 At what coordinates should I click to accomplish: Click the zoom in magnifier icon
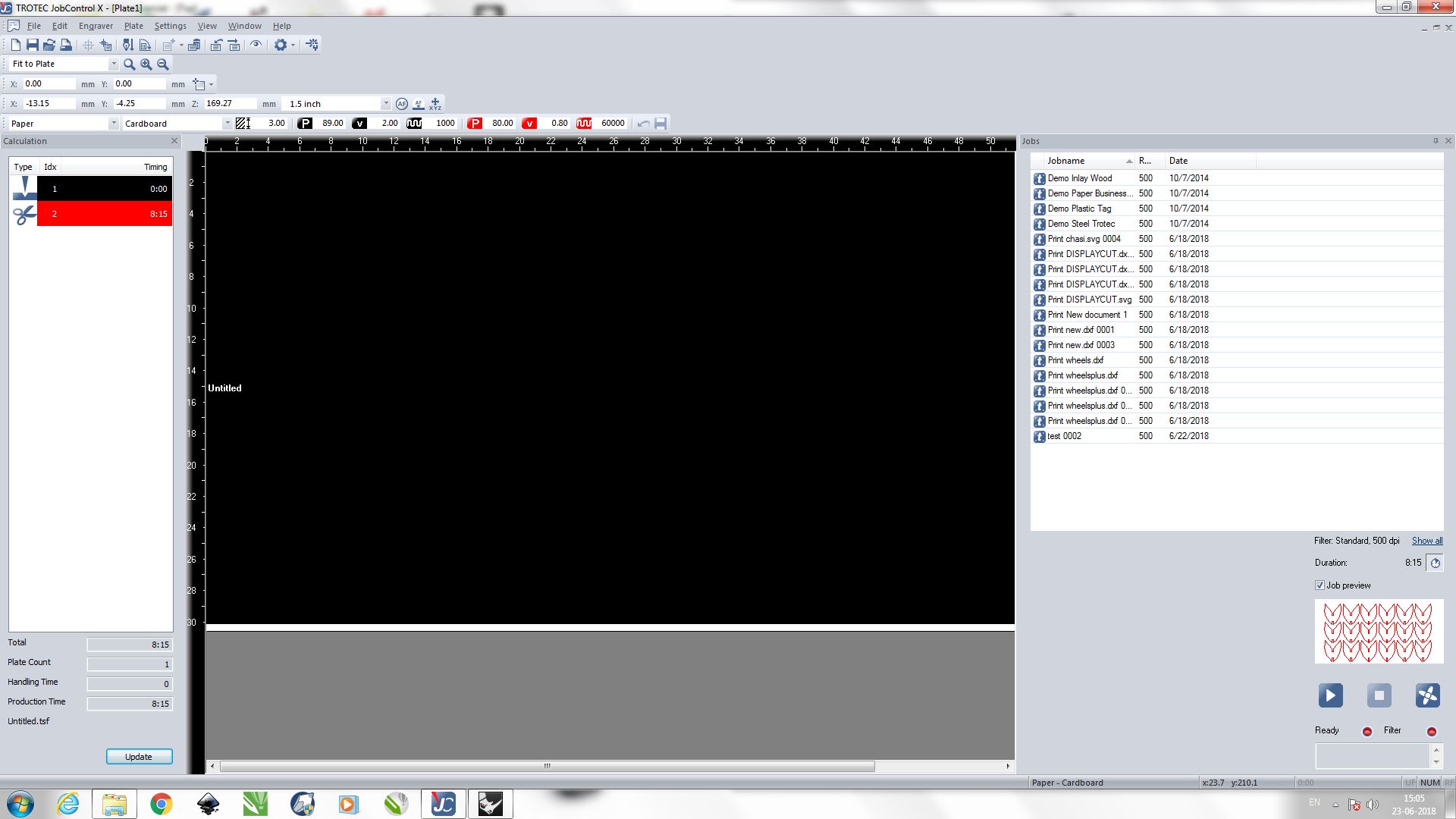pos(146,64)
